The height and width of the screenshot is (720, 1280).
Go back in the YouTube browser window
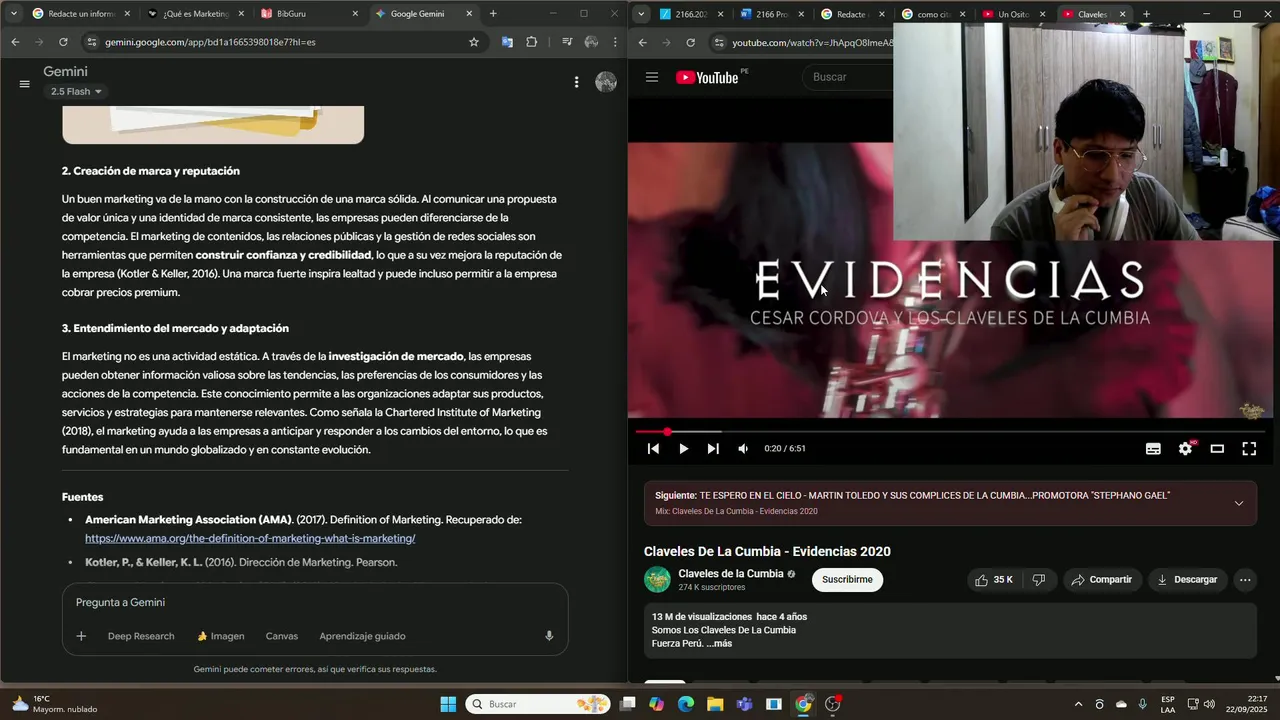642,42
